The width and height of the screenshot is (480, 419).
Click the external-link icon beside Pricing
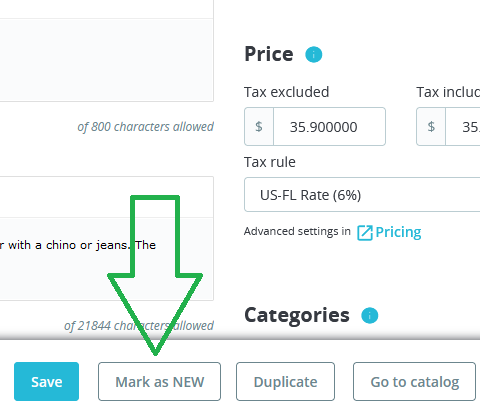[x=365, y=233]
